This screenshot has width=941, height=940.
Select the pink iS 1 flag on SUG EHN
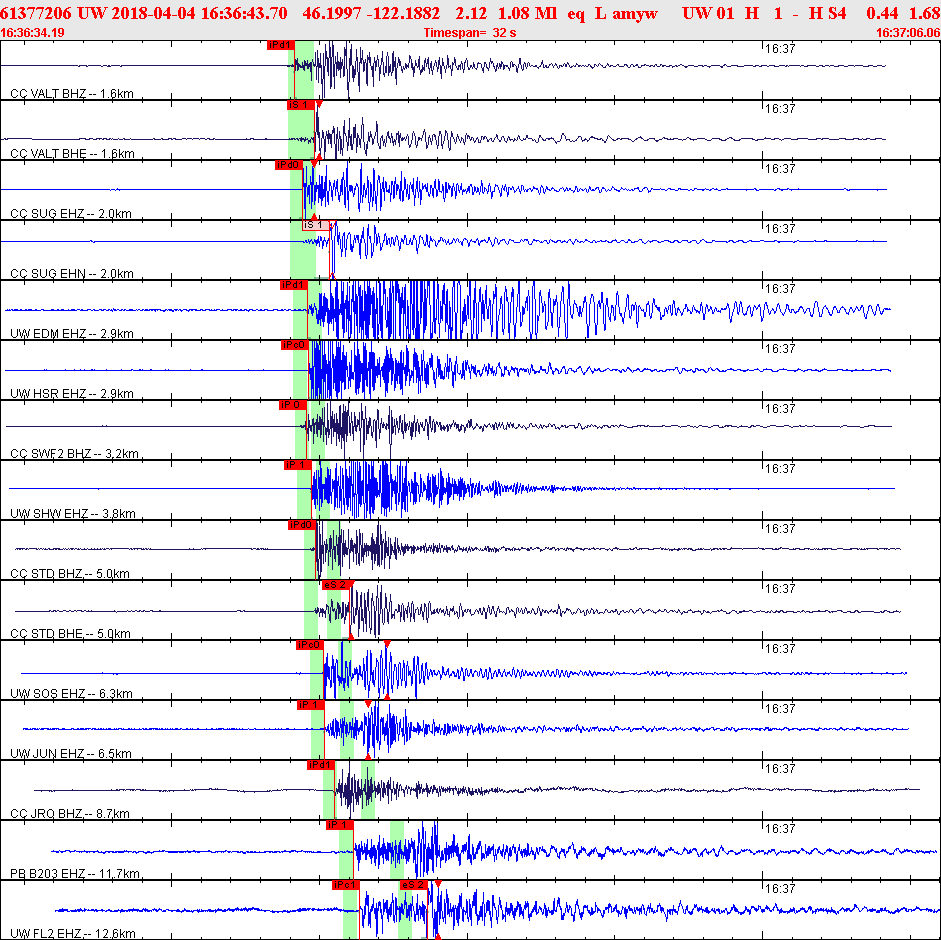(316, 225)
